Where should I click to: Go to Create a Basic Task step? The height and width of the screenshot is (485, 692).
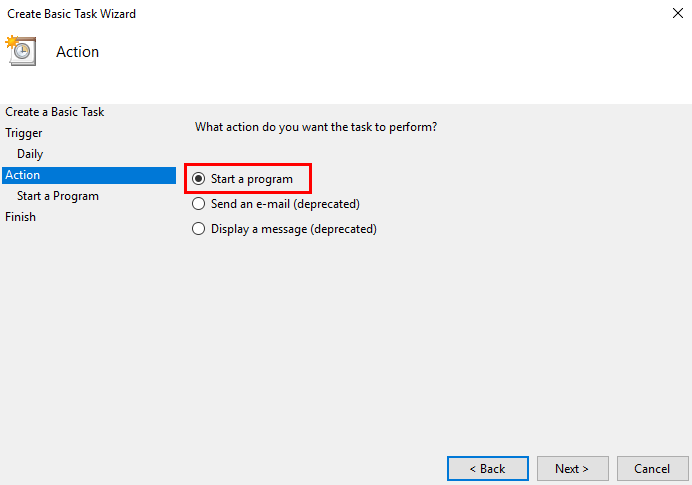[54, 112]
